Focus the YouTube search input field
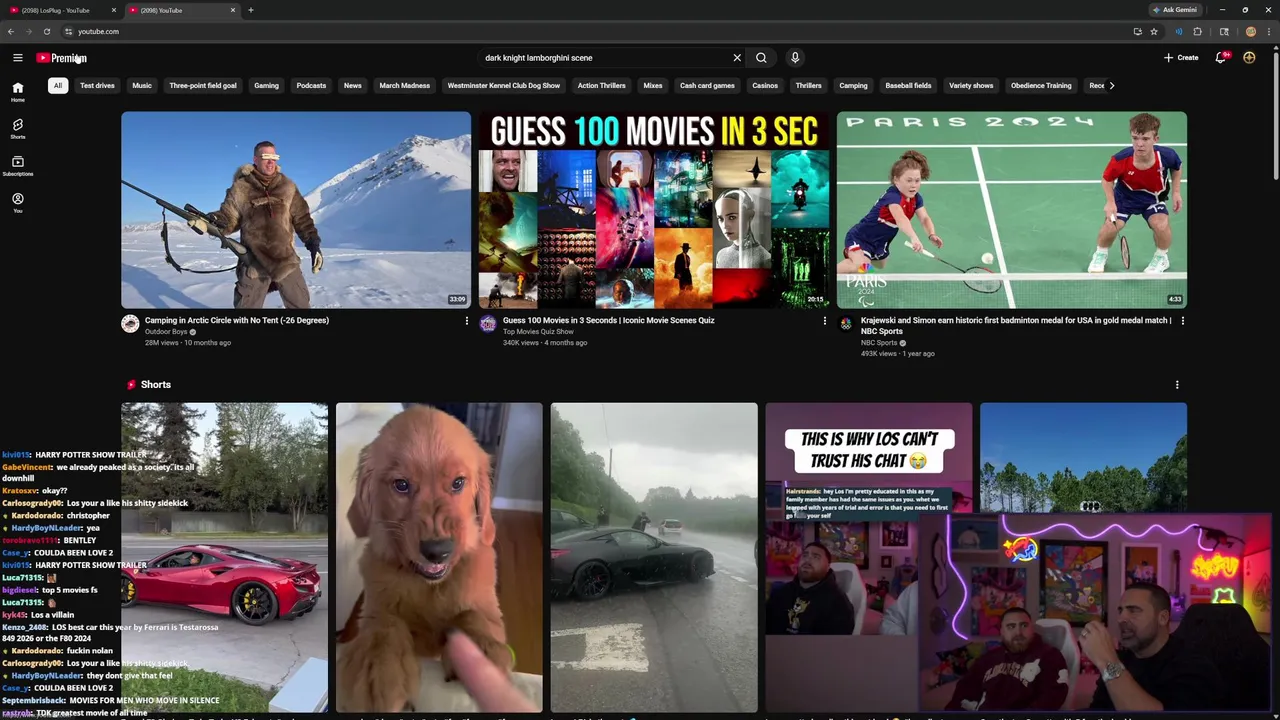This screenshot has height=720, width=1280. 605,58
